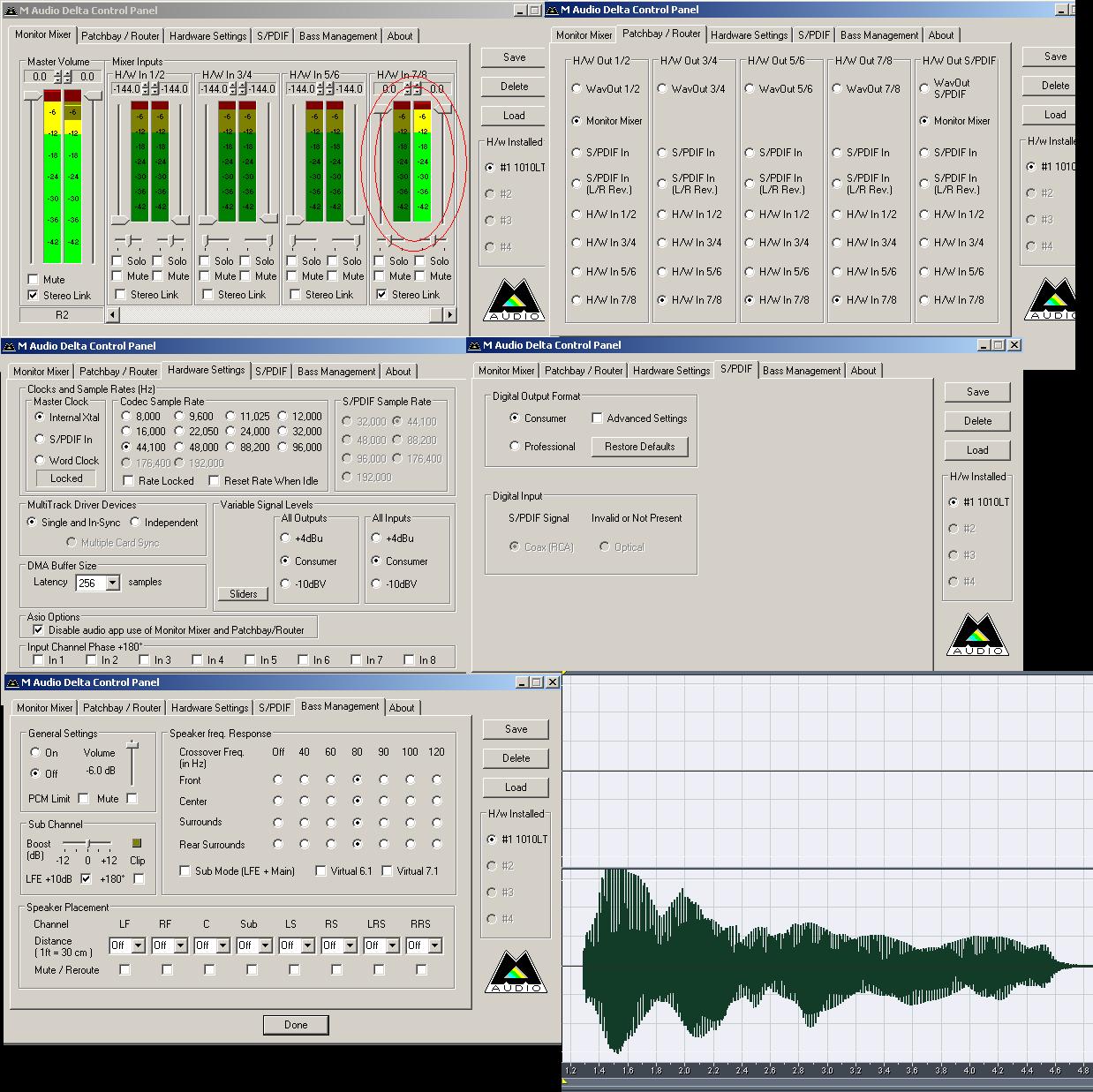Click the 3.0 mark on the timeline ruler
1093x1092 pixels.
[826, 1070]
